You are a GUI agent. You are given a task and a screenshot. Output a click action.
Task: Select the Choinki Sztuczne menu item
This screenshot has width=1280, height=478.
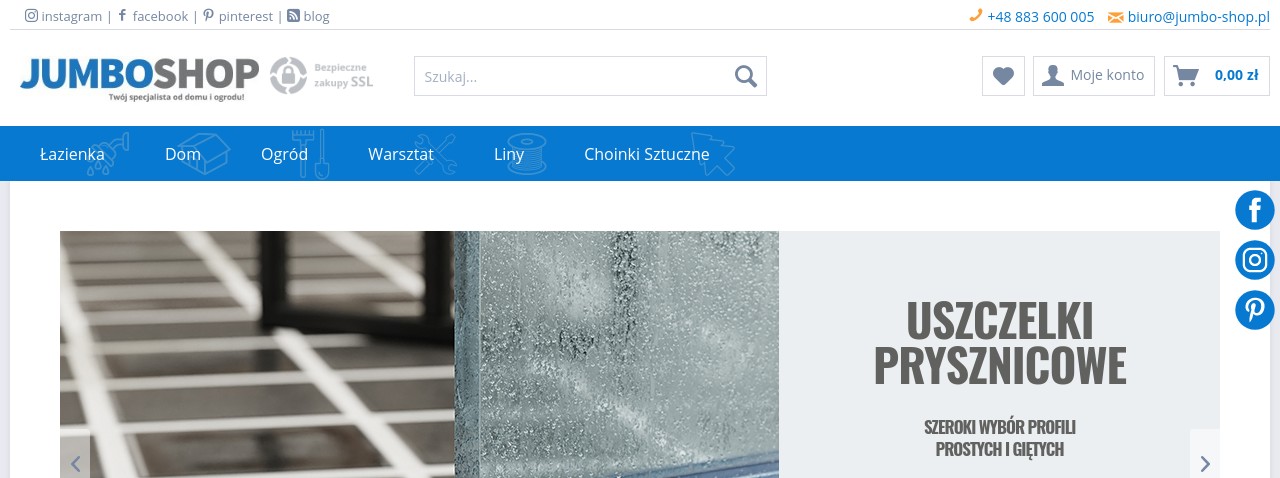[647, 154]
